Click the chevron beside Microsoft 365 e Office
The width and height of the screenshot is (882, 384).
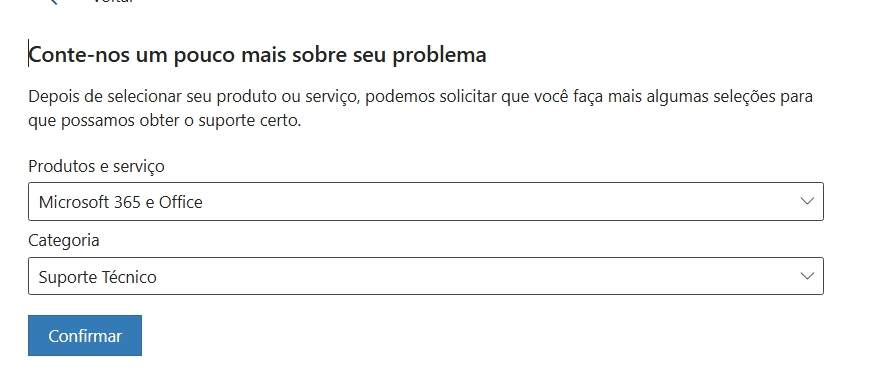click(807, 201)
